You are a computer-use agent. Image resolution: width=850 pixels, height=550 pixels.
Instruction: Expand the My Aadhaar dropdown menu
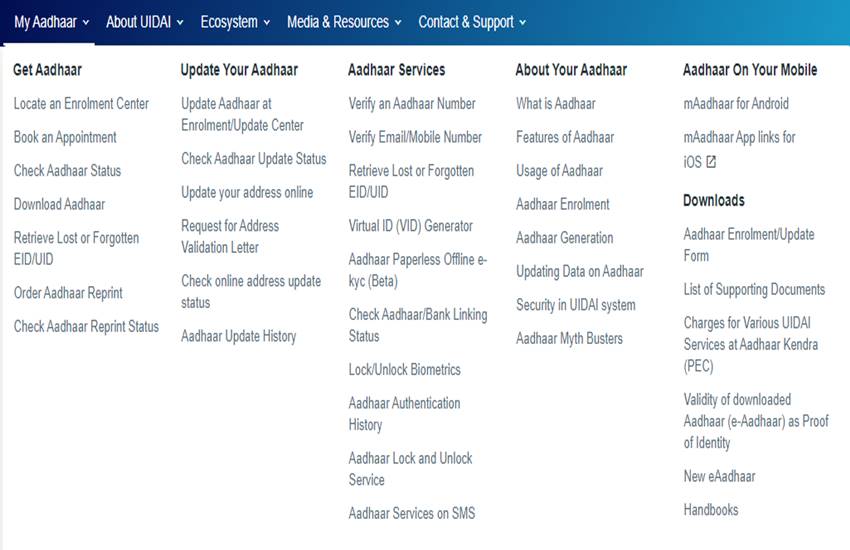coord(52,22)
